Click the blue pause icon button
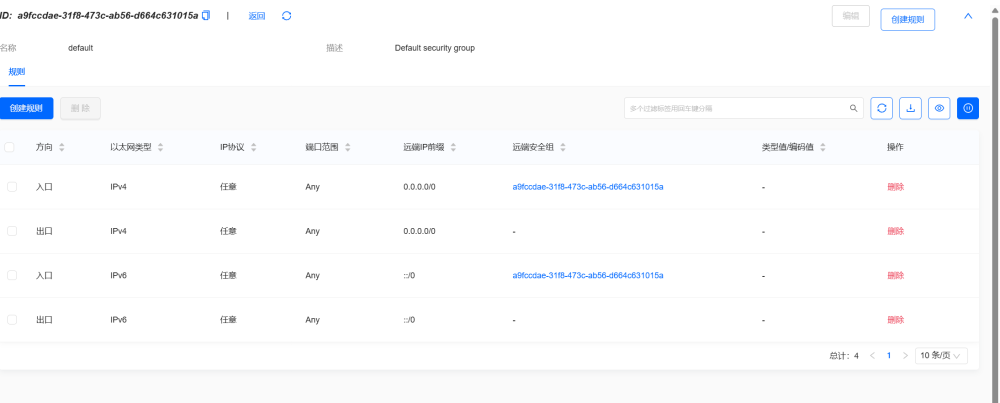 tap(968, 108)
